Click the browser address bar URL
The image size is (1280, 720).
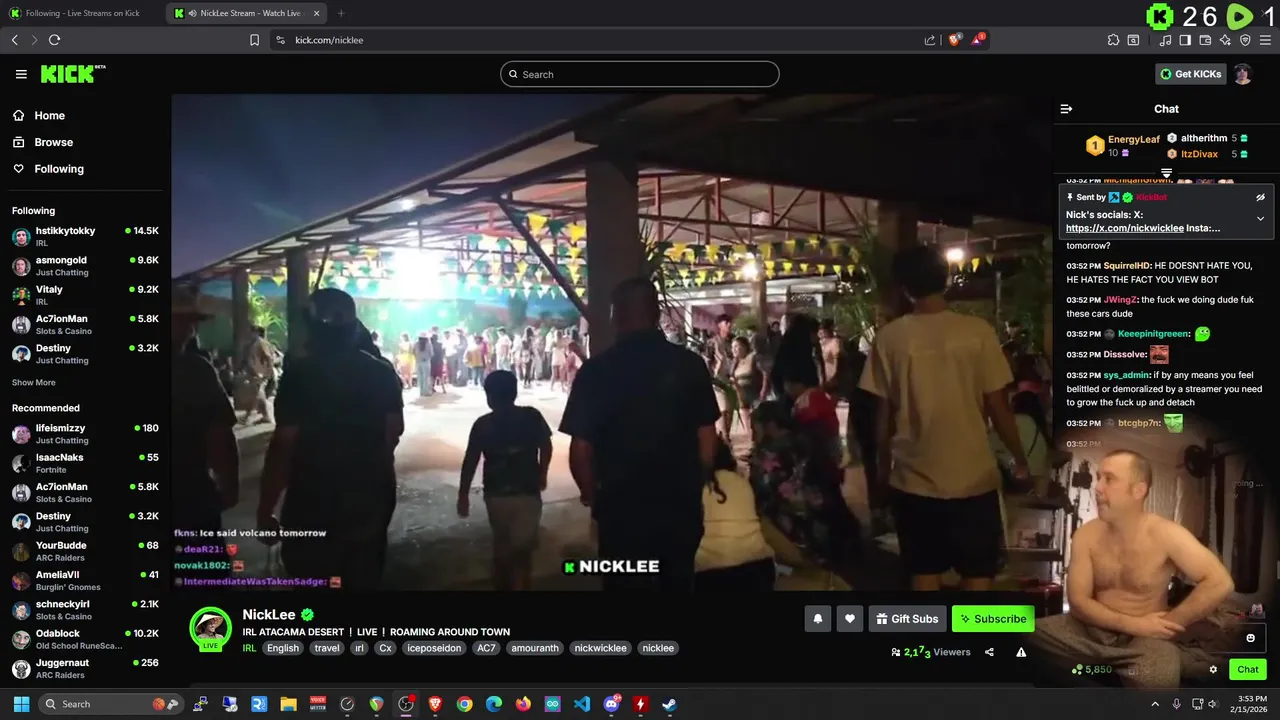pos(329,40)
